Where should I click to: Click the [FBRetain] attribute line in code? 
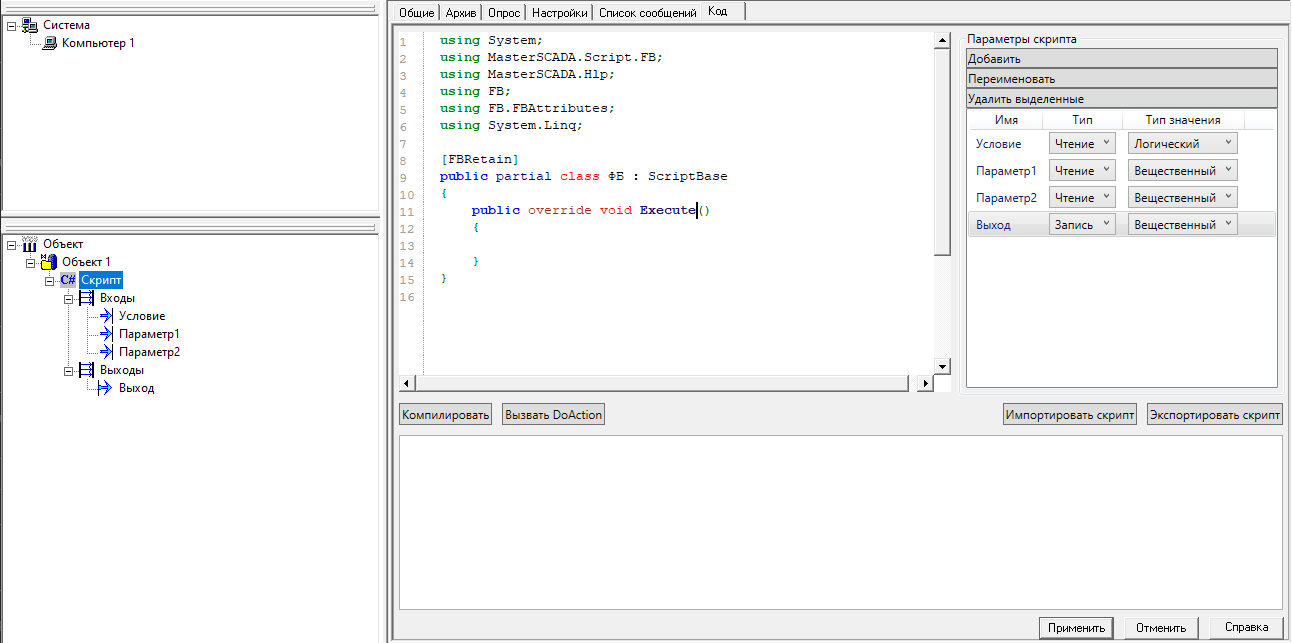coord(479,159)
